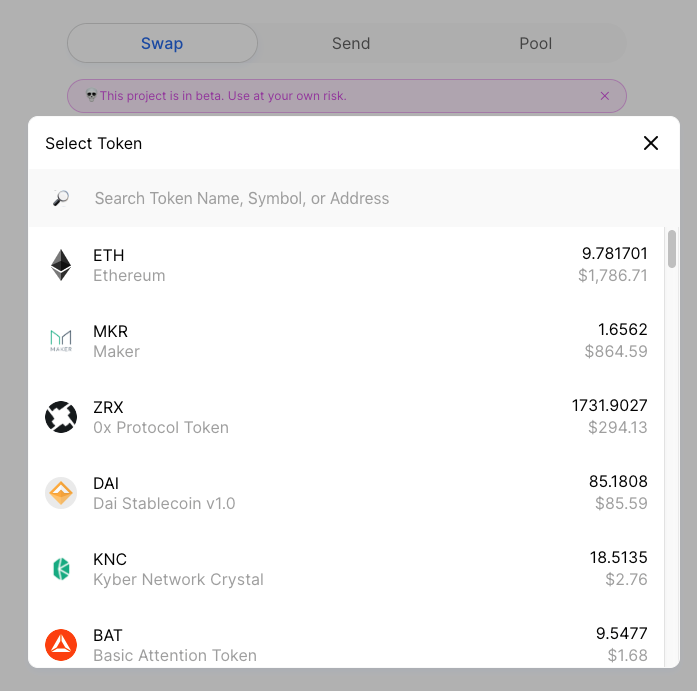
Task: Select ZRX balance 1731.9027
Action: coord(609,406)
